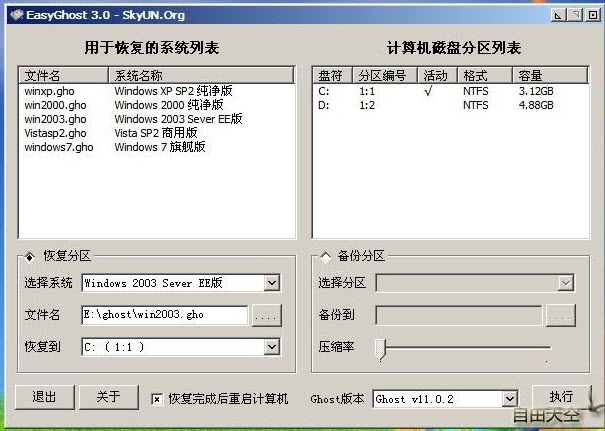Select winxp.gho in the system list
The height and width of the screenshot is (431, 605).
pos(50,91)
